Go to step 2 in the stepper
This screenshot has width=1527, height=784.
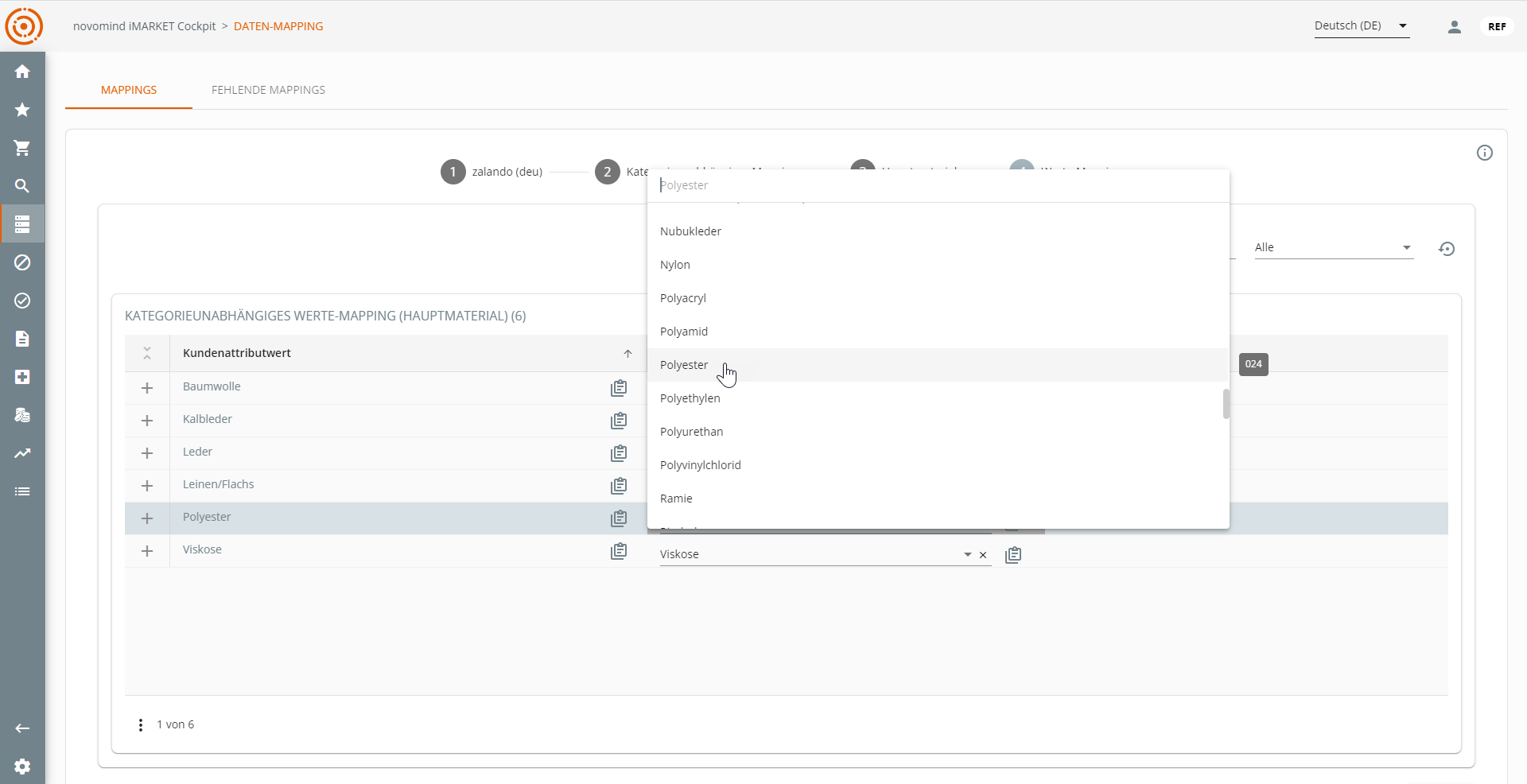(x=608, y=172)
